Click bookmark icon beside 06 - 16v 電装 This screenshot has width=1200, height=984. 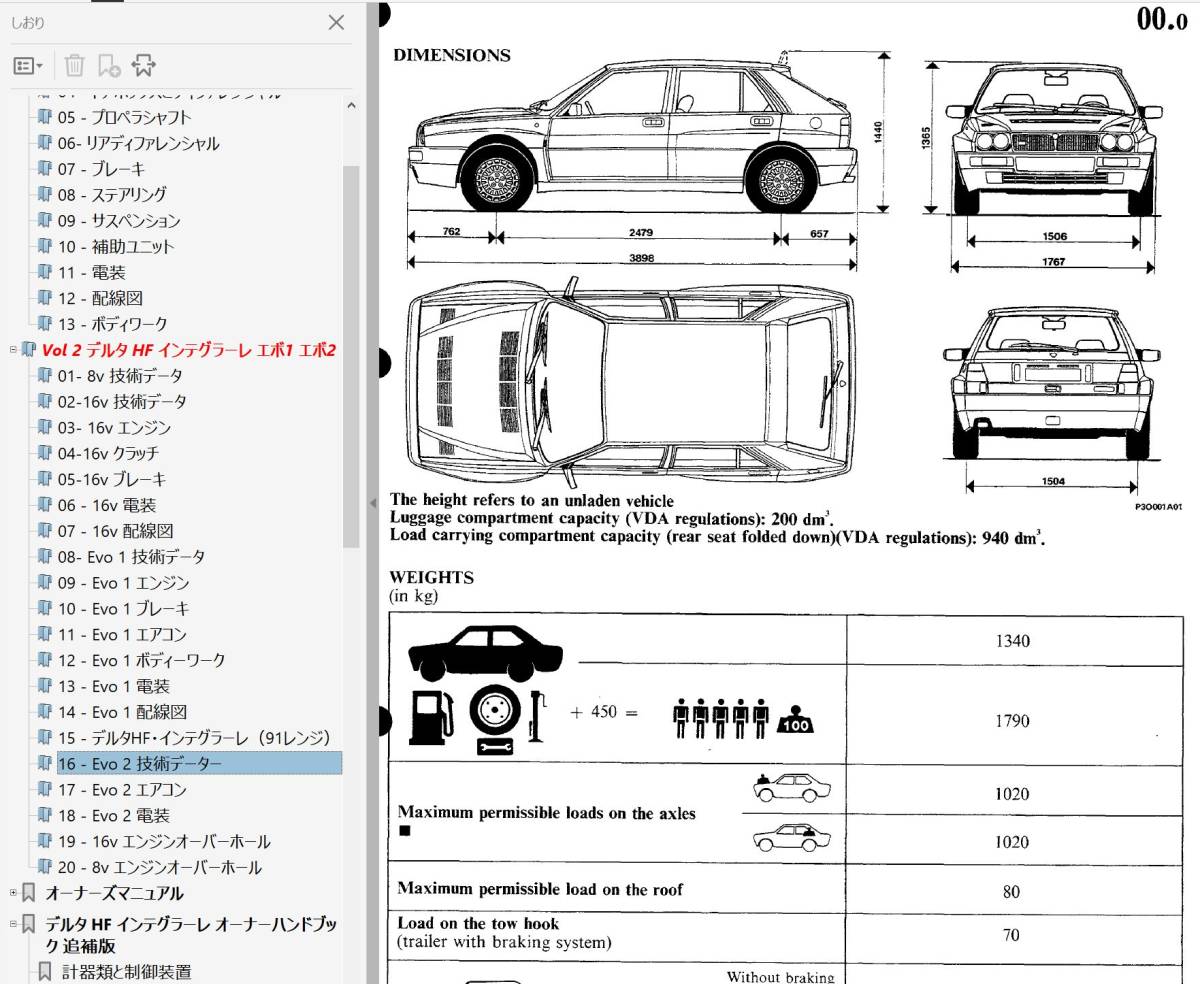(44, 506)
